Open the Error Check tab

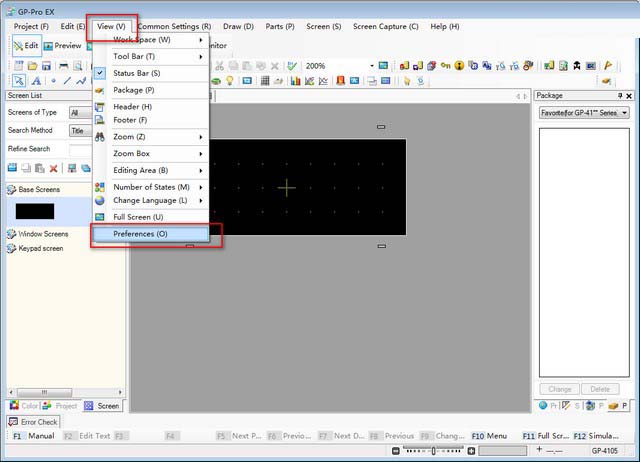tap(33, 422)
